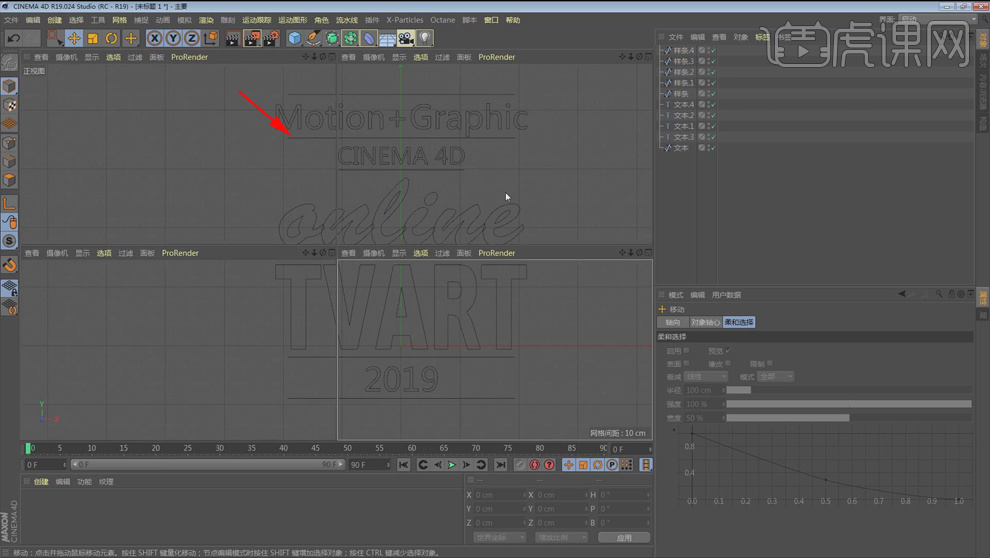This screenshot has width=990, height=558.
Task: Adjust the 宽度 slider bar
Action: pyautogui.click(x=849, y=418)
